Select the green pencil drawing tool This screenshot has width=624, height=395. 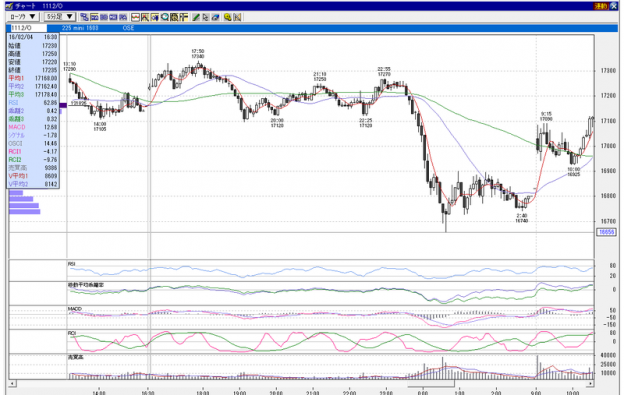point(196,17)
